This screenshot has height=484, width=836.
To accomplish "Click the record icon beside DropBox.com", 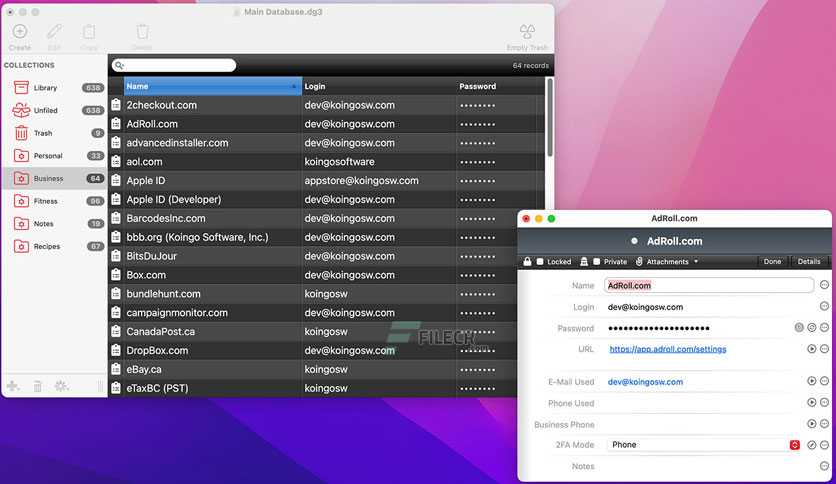I will [116, 350].
